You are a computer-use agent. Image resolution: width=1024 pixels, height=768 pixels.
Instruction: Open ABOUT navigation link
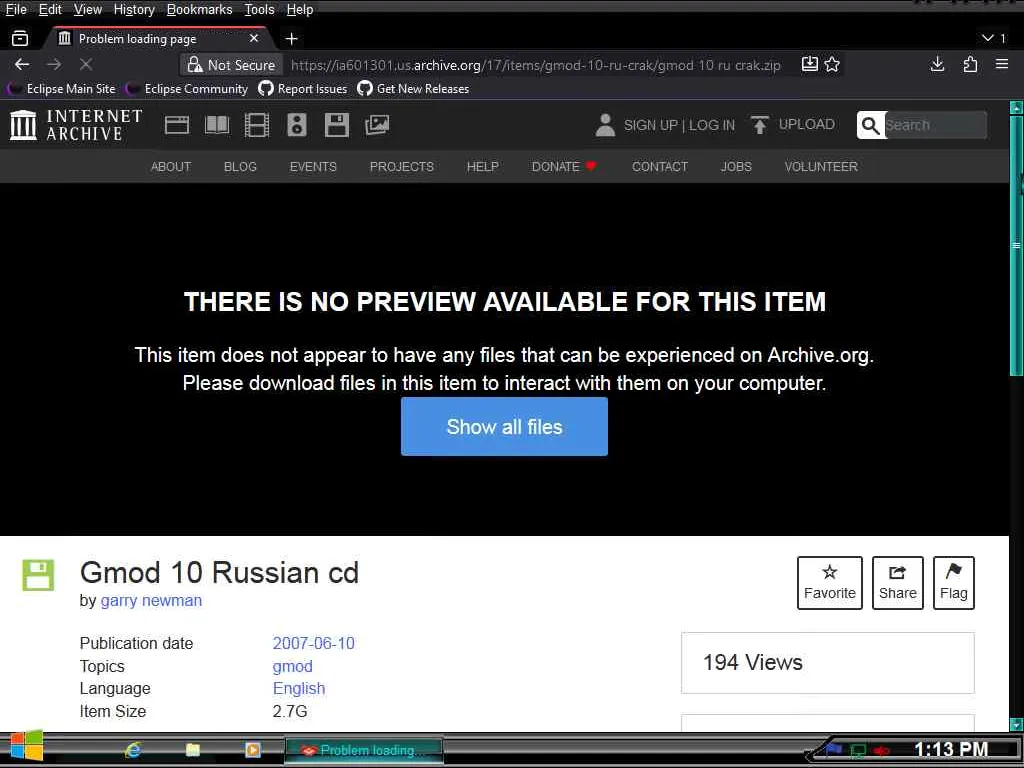pyautogui.click(x=171, y=167)
